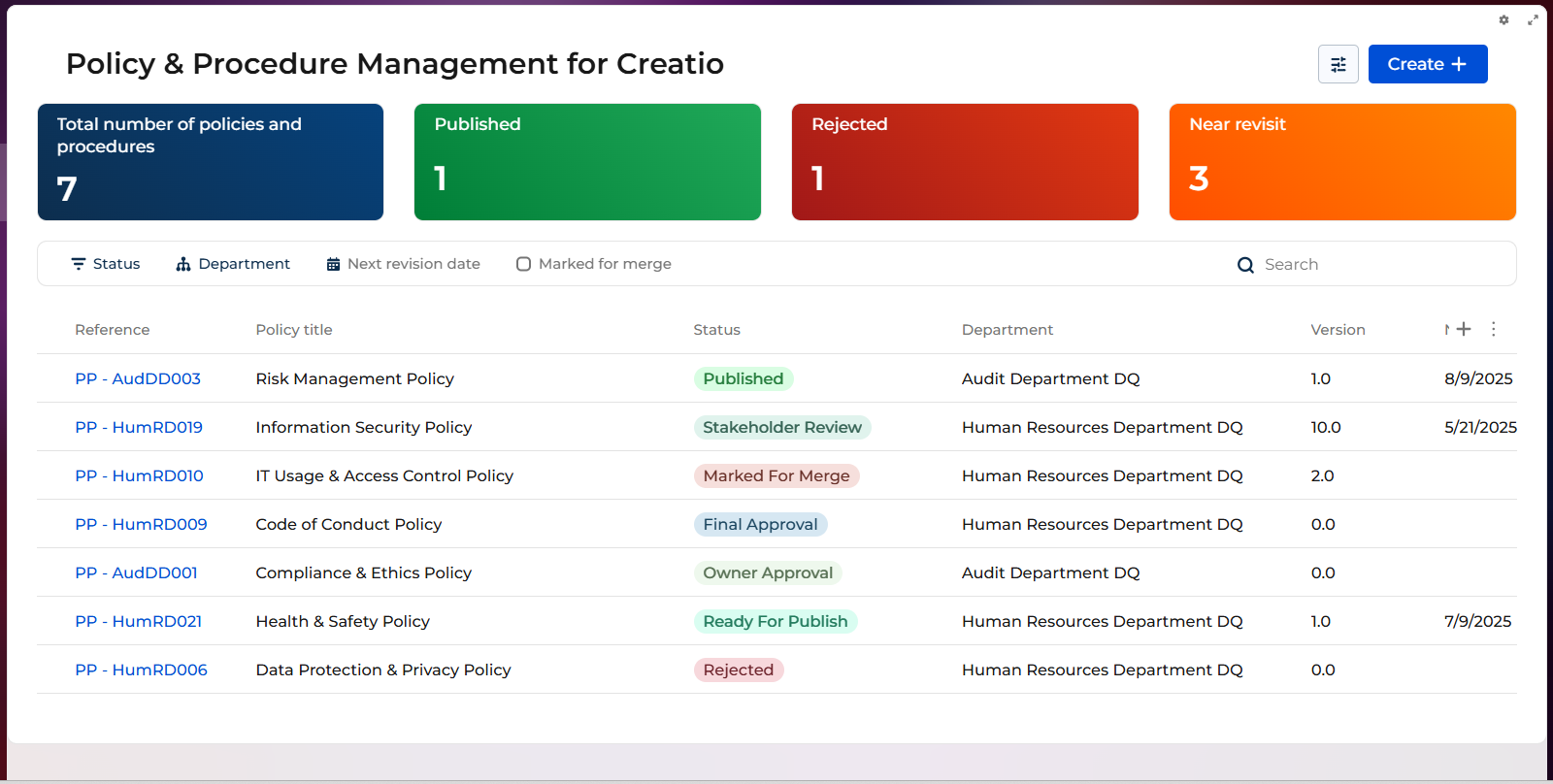The height and width of the screenshot is (784, 1553).
Task: Click the orange Near revisit tile
Action: coord(1341,162)
